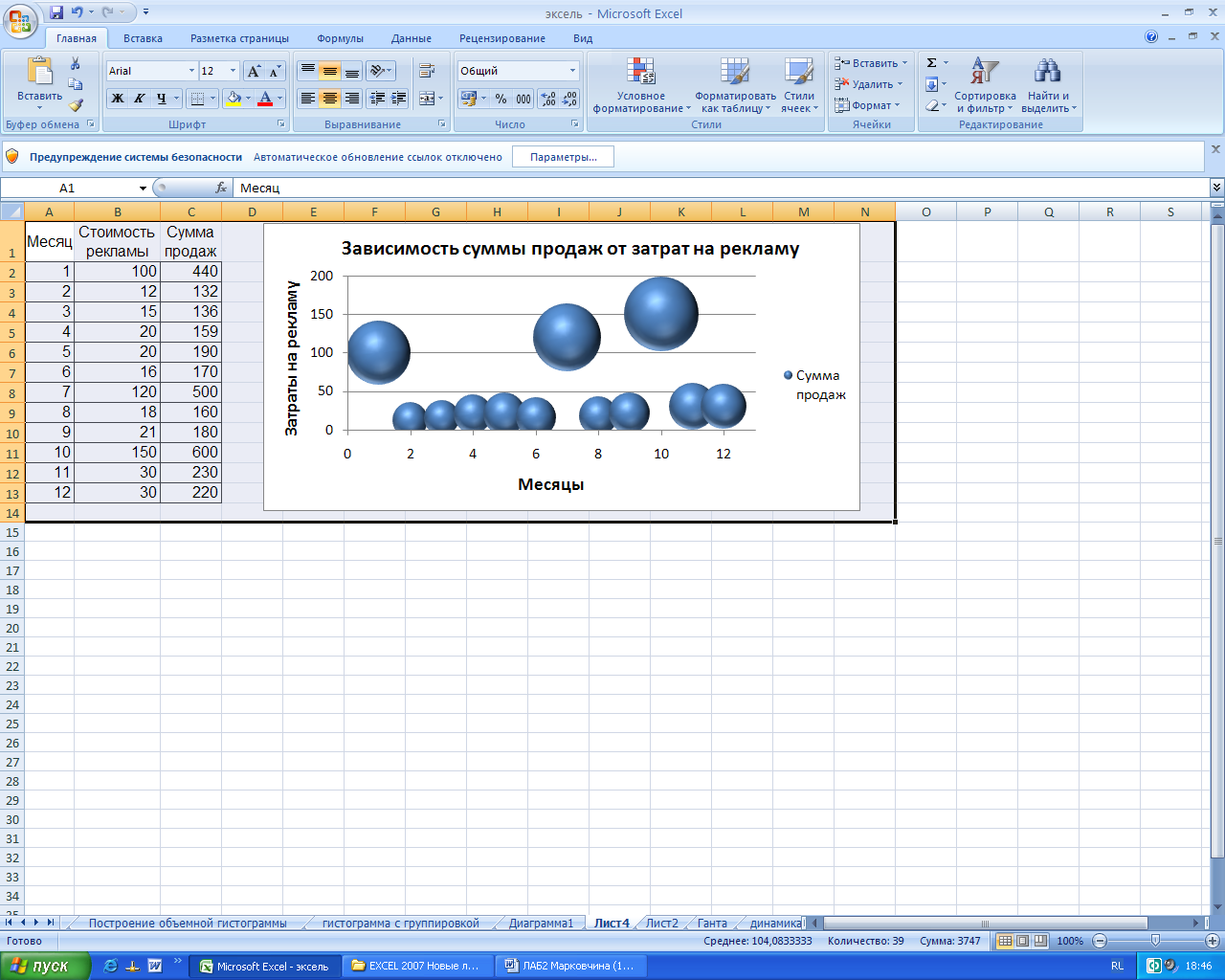Screen dimensions: 1225x980
Task: Apply thousands separator (000) format
Action: 523,98
